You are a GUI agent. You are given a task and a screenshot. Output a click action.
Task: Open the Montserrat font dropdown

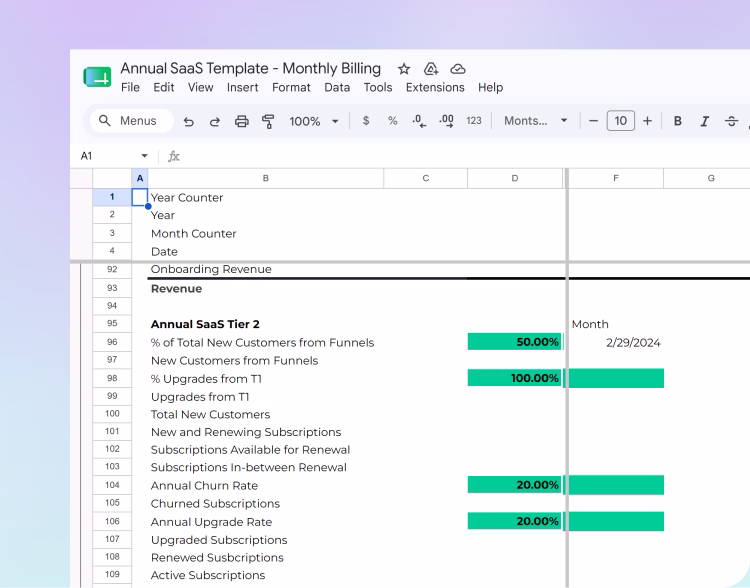coord(536,121)
